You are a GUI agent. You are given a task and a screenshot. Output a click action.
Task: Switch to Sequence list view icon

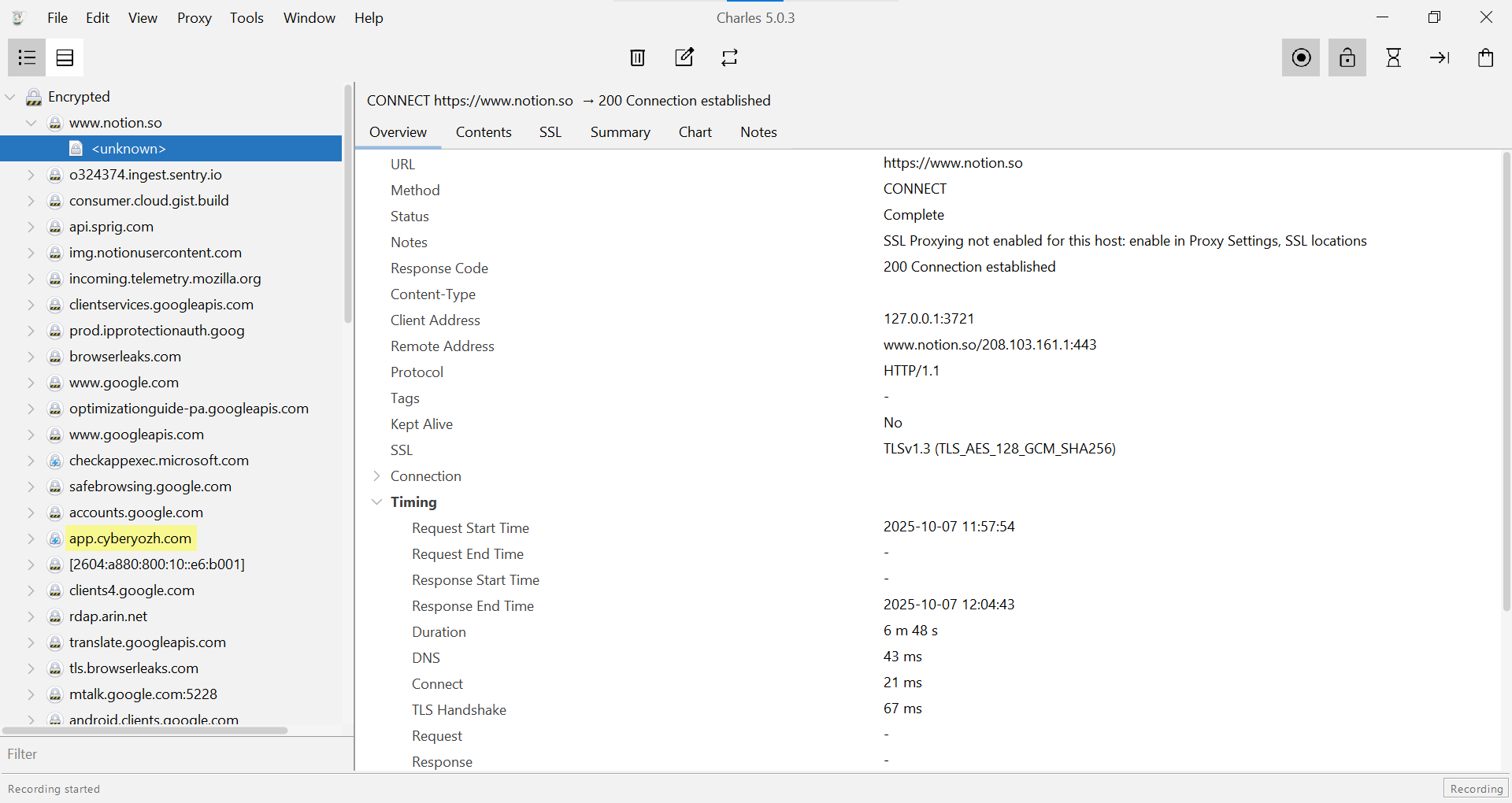(x=65, y=57)
